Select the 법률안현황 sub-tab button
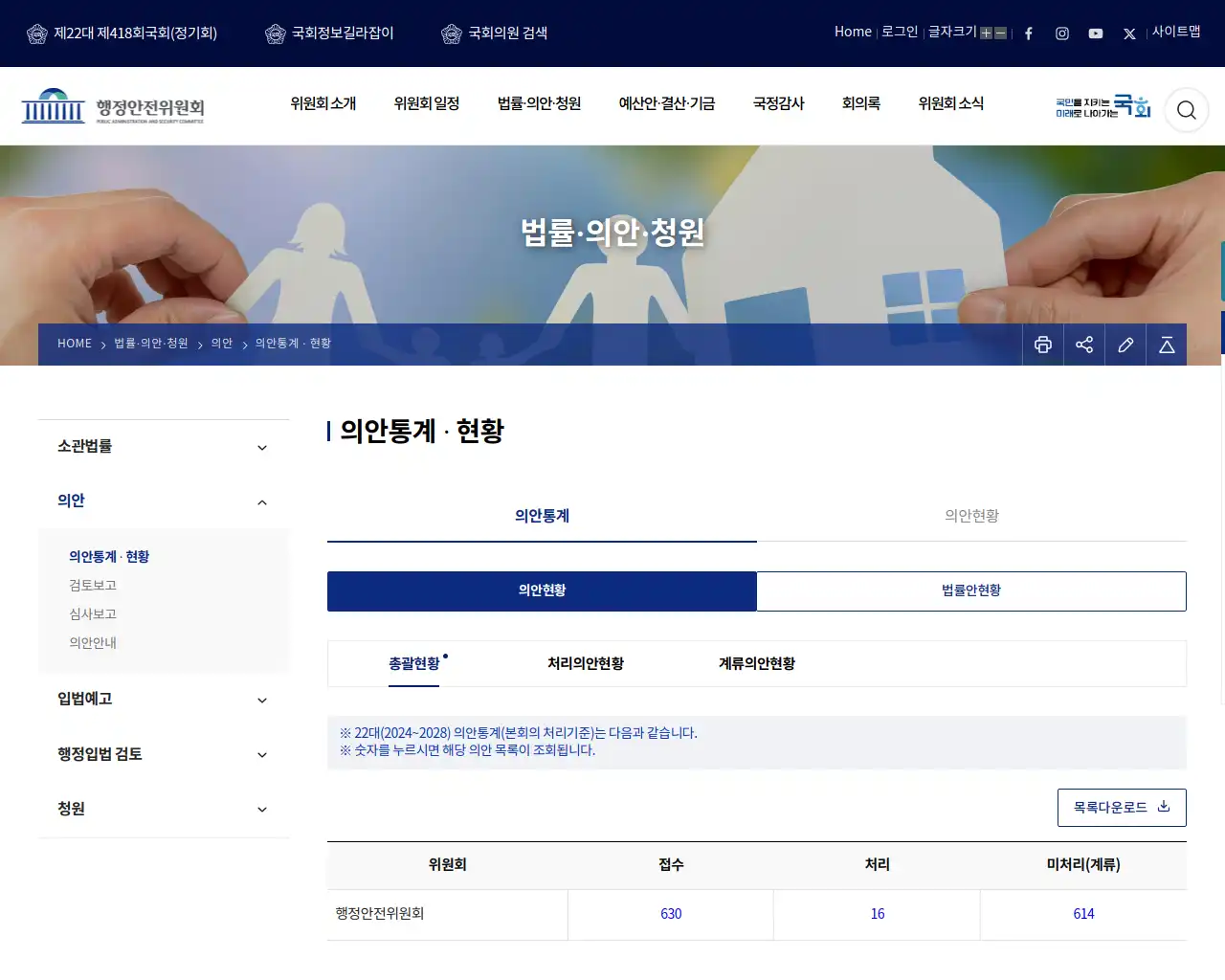1225x980 pixels. tap(971, 590)
